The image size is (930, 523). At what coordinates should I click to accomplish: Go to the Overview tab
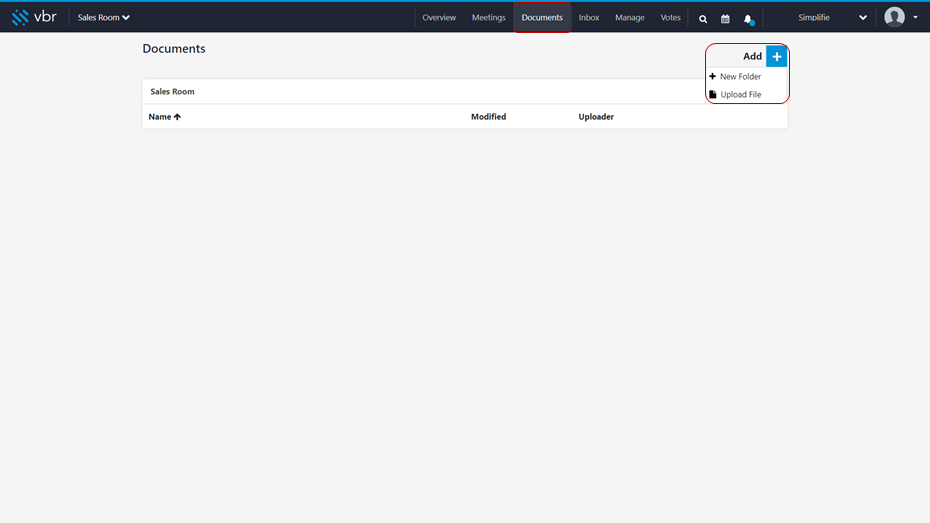(439, 17)
